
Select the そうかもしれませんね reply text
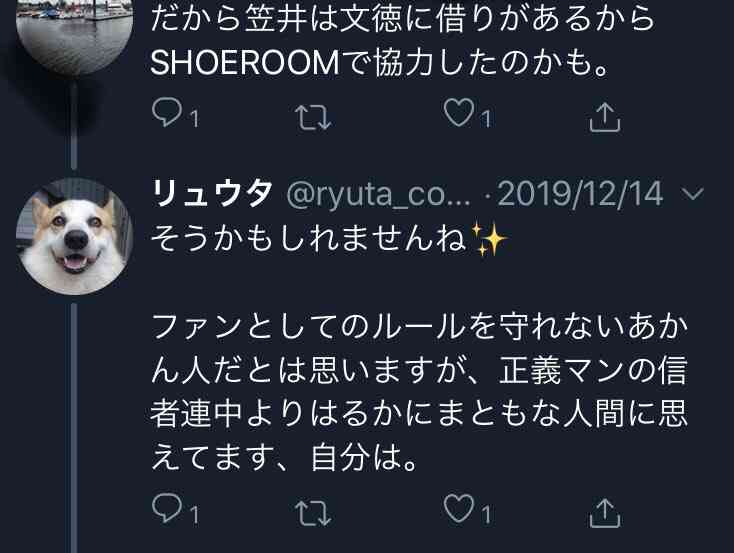[x=309, y=238]
